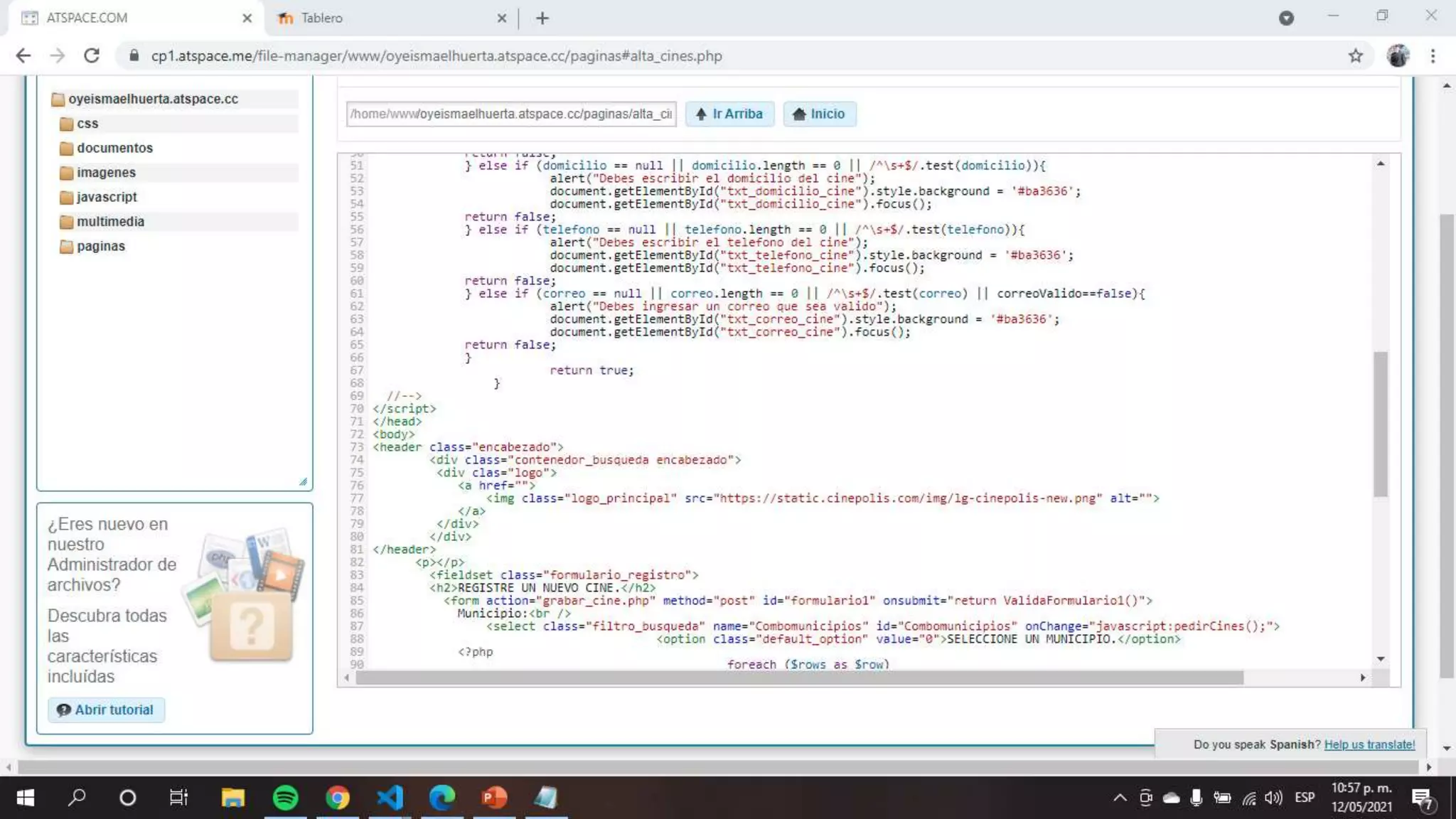Click the Help us translate link
This screenshot has width=1456, height=819.
(1369, 744)
